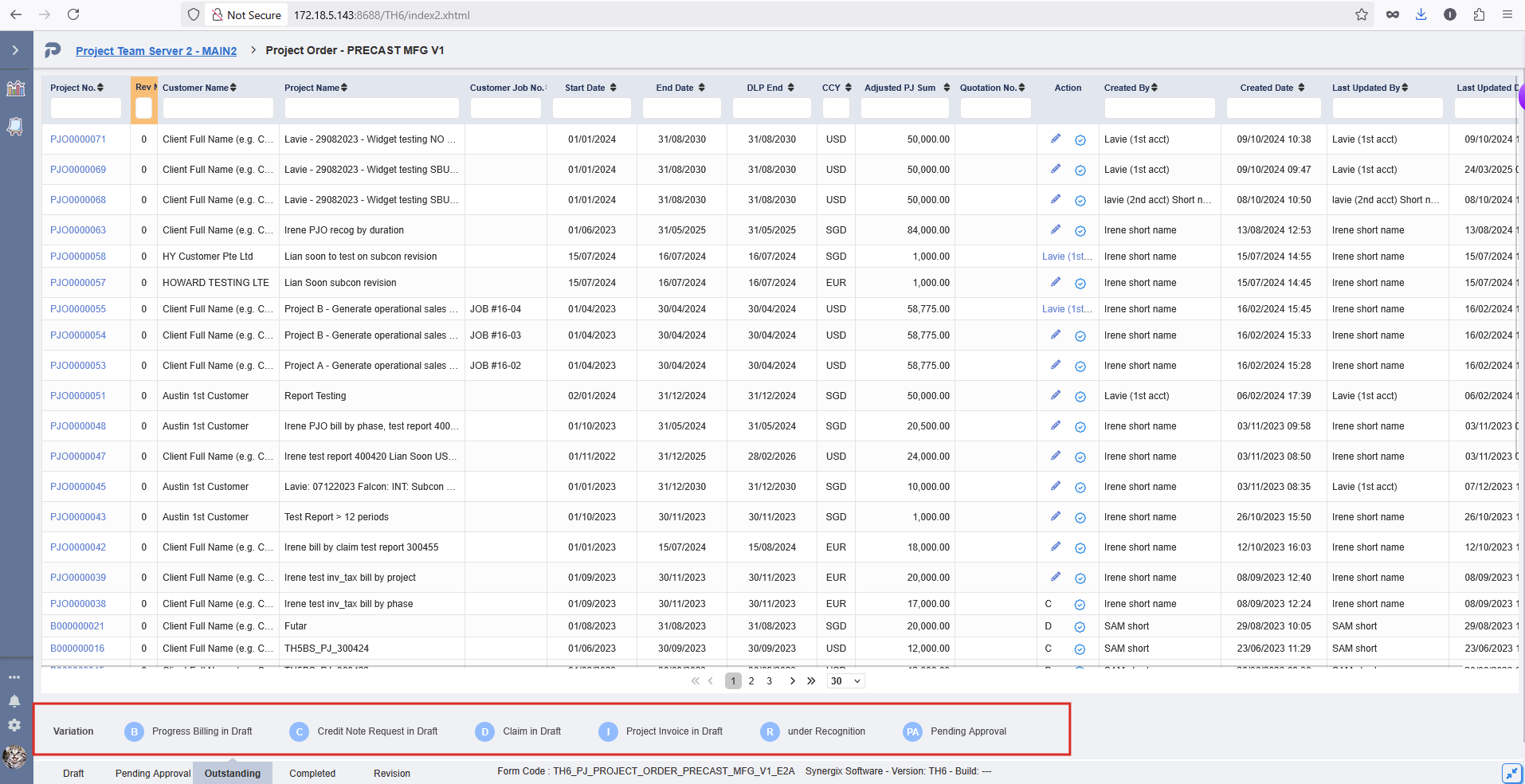This screenshot has width=1525, height=784.
Task: Open settings gear in the sidebar
Action: [14, 725]
